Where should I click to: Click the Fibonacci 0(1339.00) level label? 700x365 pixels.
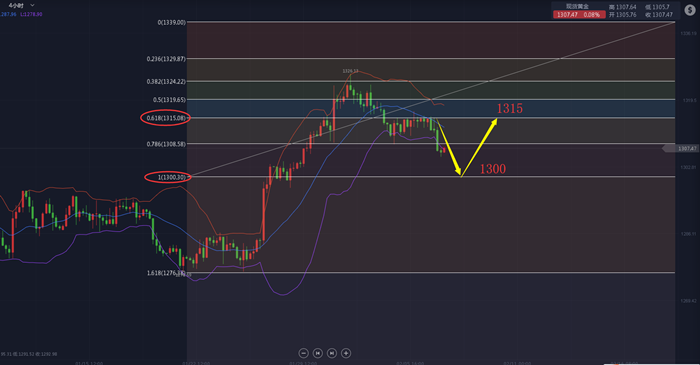171,22
